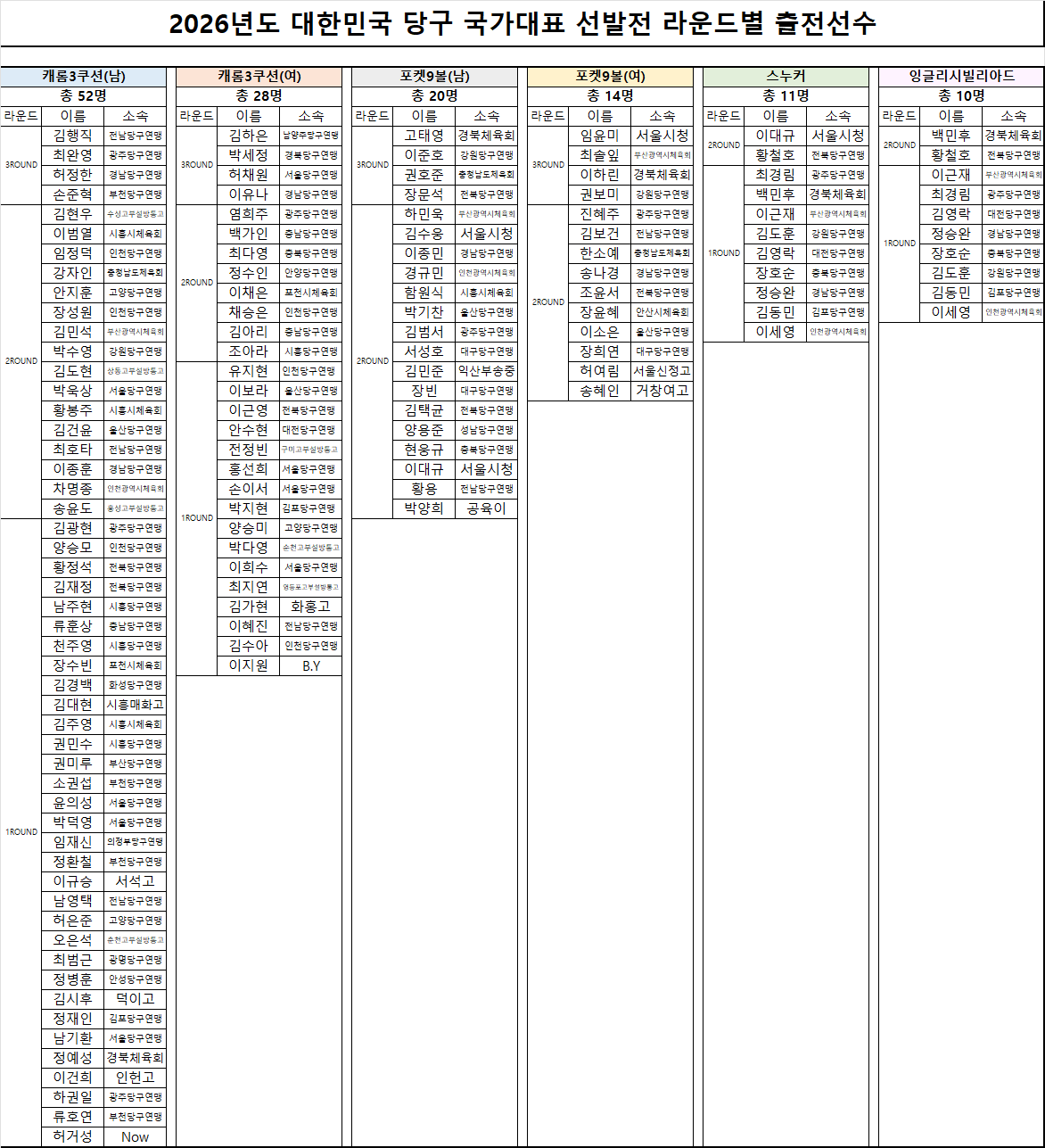1045x1148 pixels.
Task: Select the affiliation cell reading Now
Action: (135, 1136)
